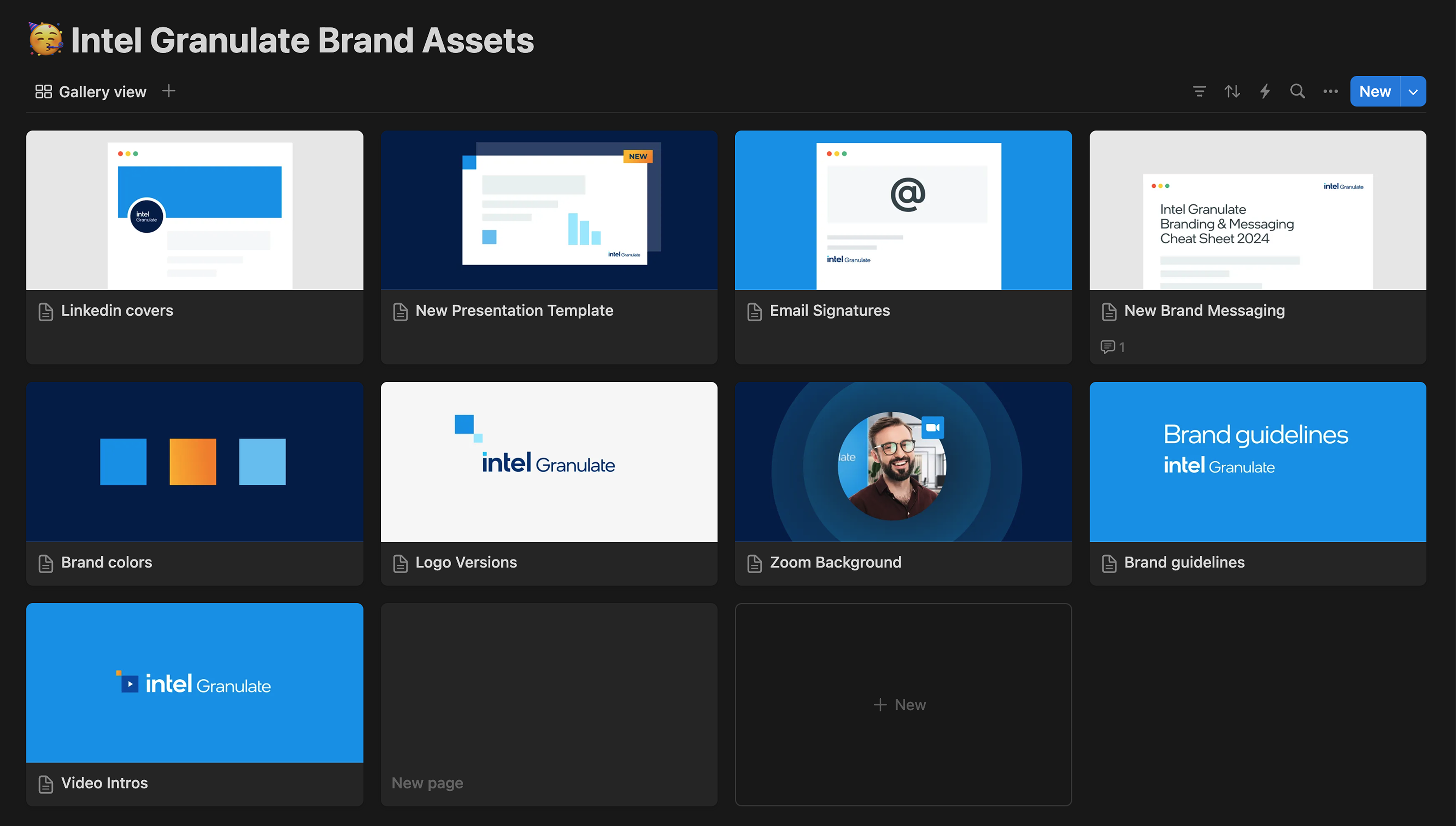This screenshot has height=826, width=1456.
Task: Switch to Gallery view tab
Action: pos(91,91)
